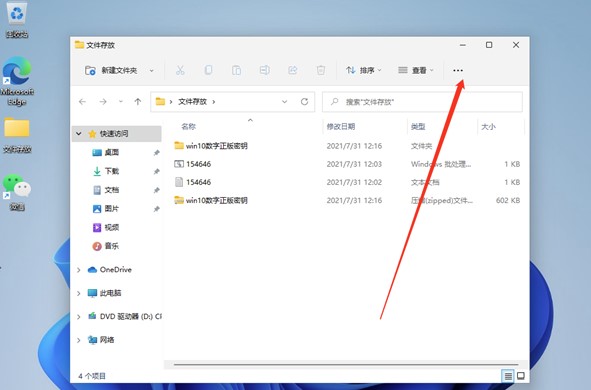Open the 查看 view dropdown
591x390 pixels.
point(416,70)
